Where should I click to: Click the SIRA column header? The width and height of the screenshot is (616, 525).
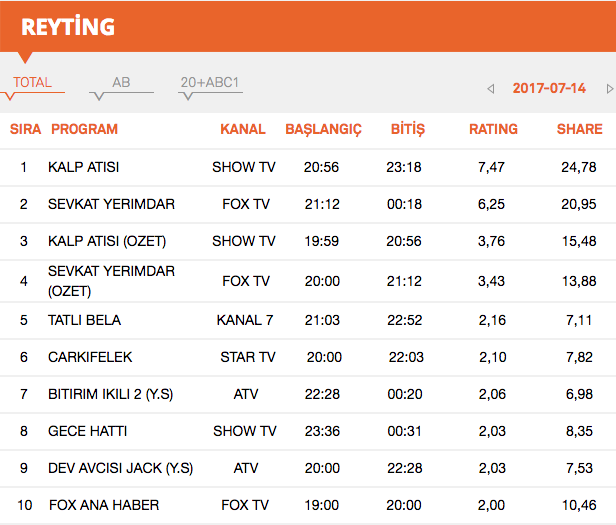tap(25, 129)
